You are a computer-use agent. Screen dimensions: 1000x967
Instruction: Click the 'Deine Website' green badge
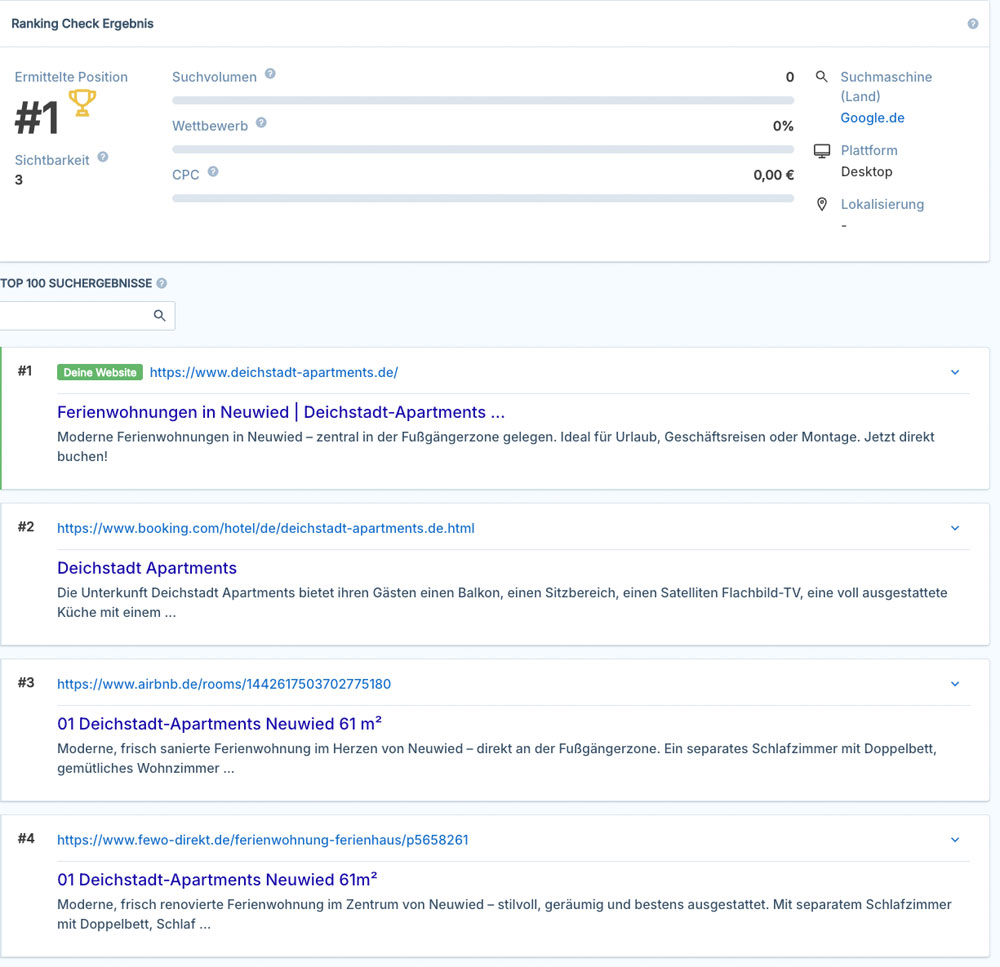(100, 373)
